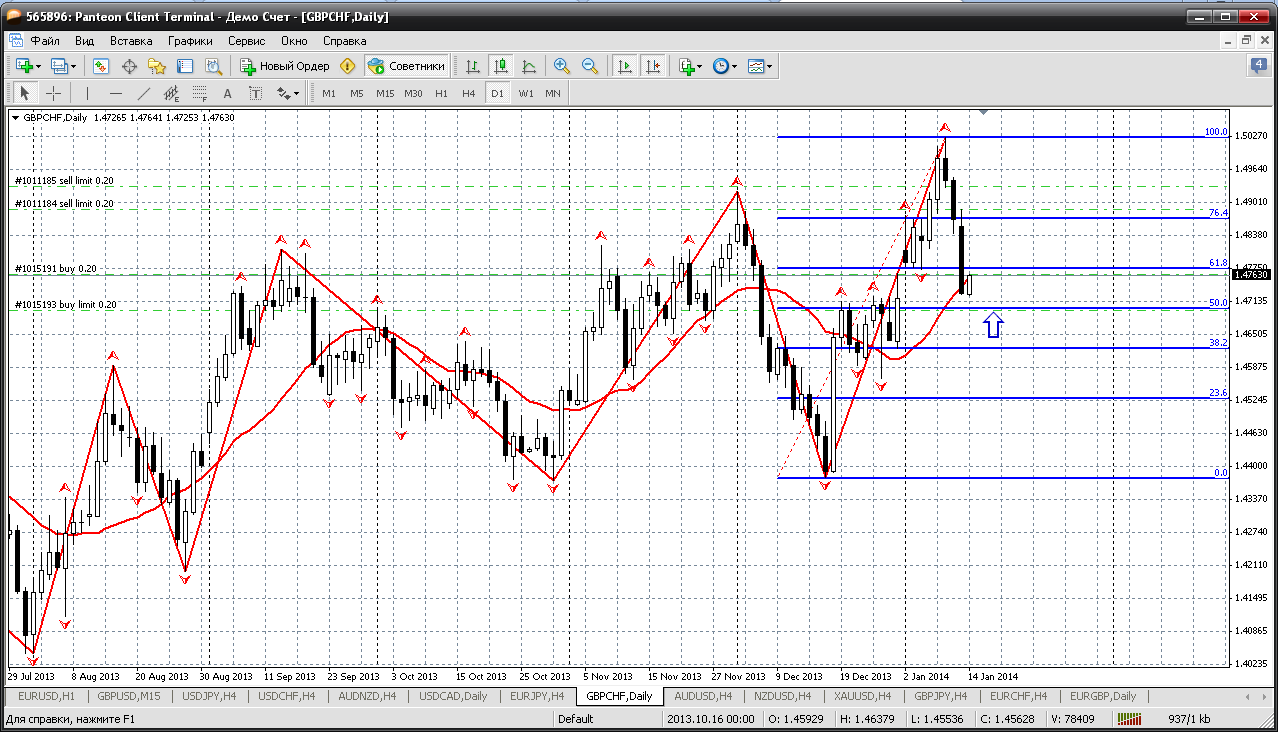Open the Market Watch window icon
This screenshot has height=732, width=1278.
[x=101, y=66]
